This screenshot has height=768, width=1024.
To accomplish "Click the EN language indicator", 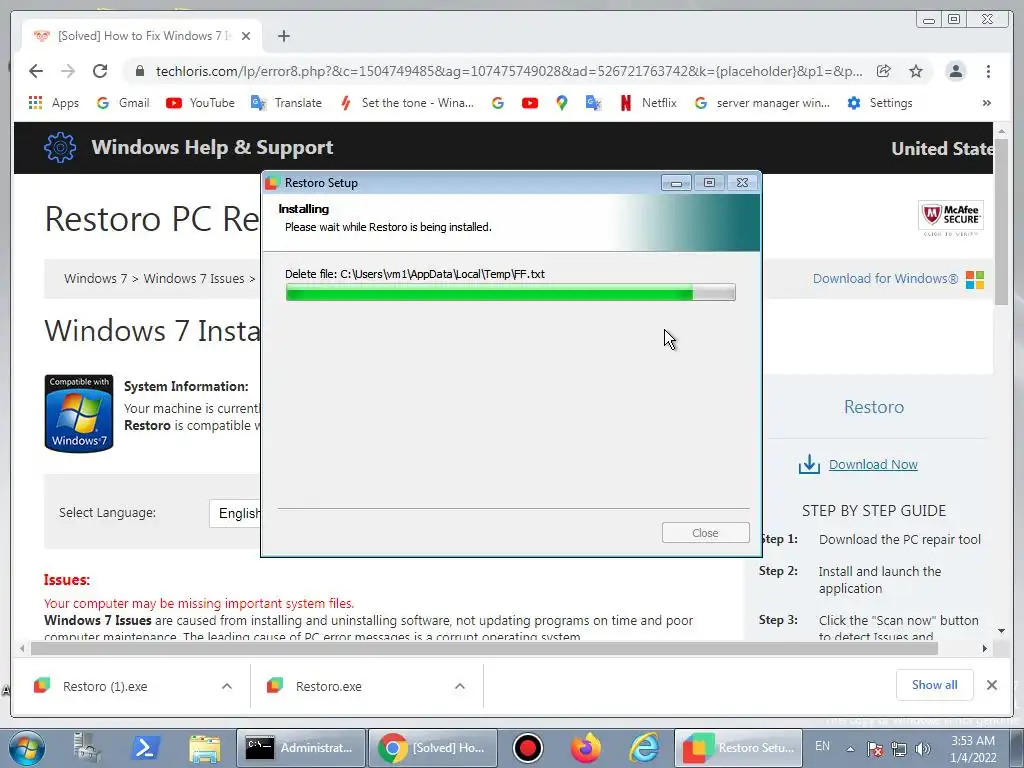I will 822,746.
